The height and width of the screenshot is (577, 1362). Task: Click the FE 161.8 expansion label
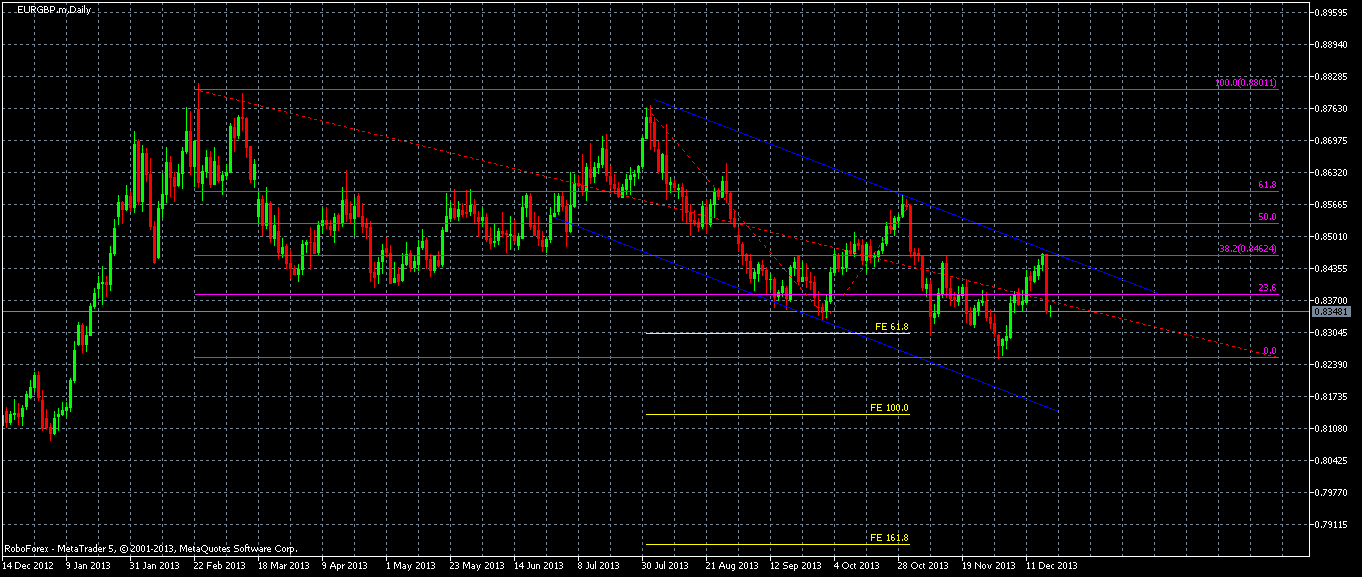coord(889,538)
